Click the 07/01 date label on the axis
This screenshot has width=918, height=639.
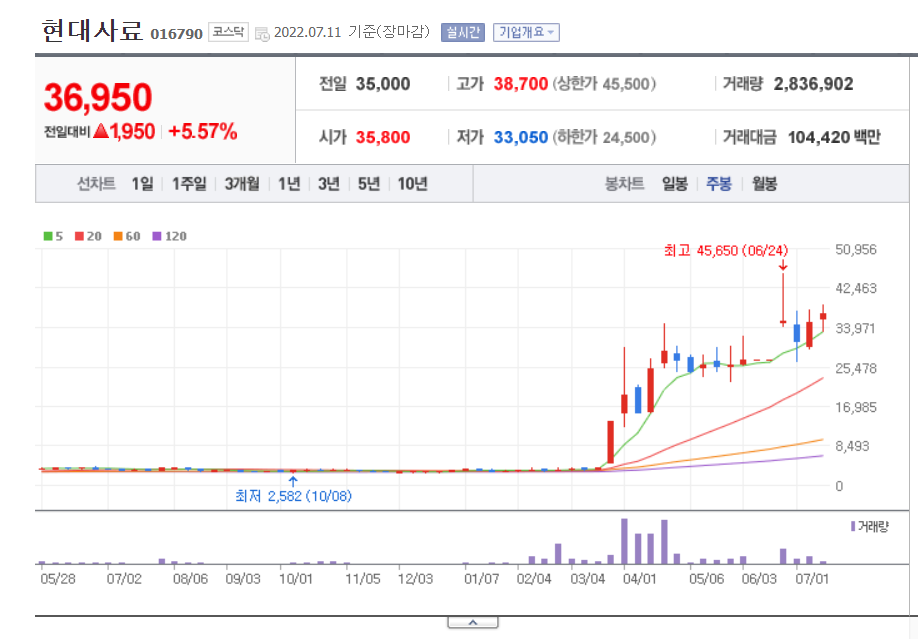point(812,579)
